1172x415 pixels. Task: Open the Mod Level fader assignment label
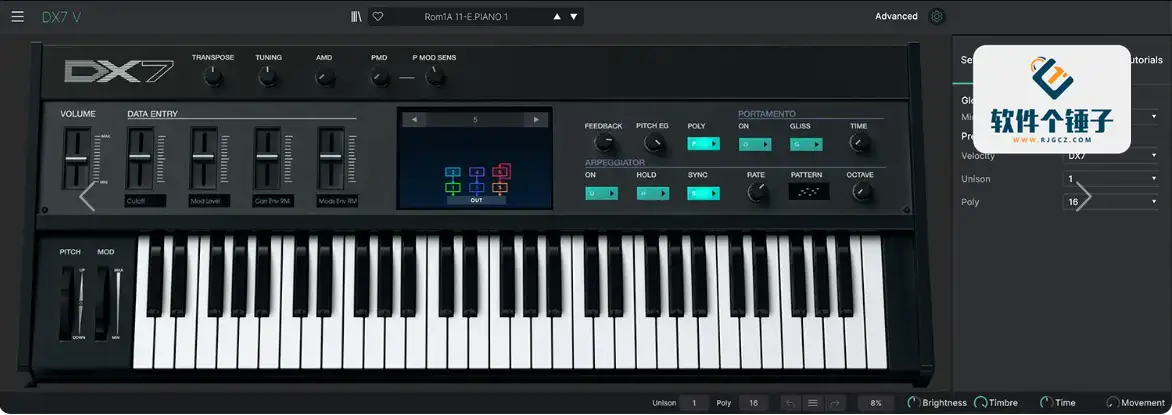209,201
